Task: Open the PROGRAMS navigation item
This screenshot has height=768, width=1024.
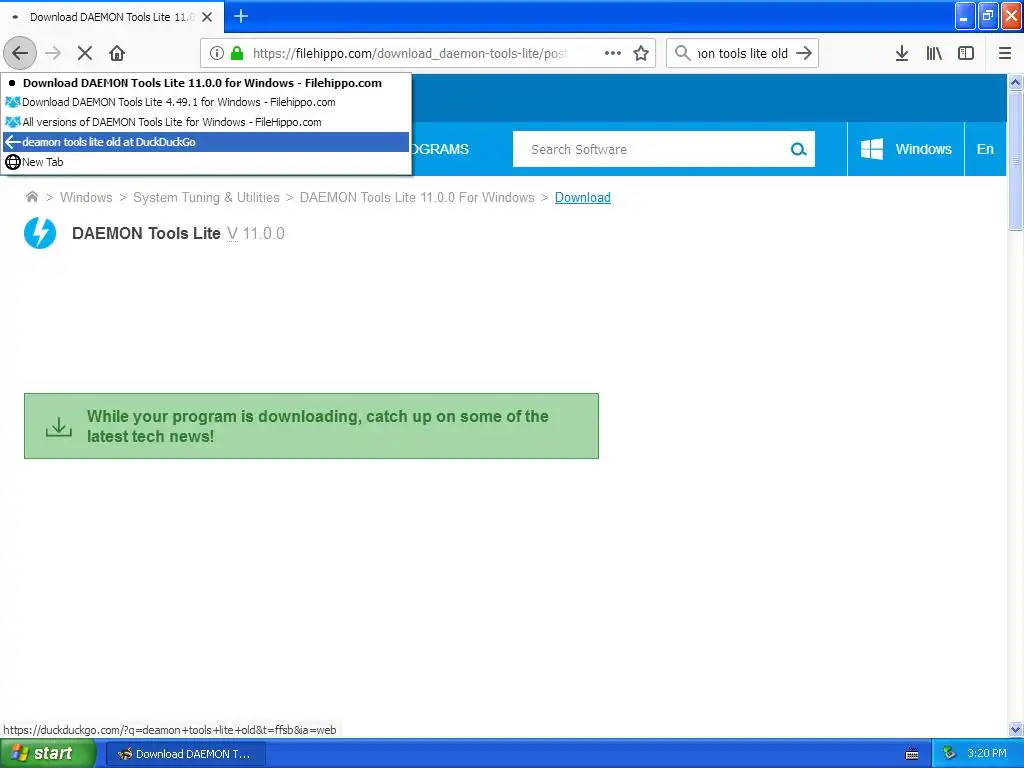Action: coord(440,149)
